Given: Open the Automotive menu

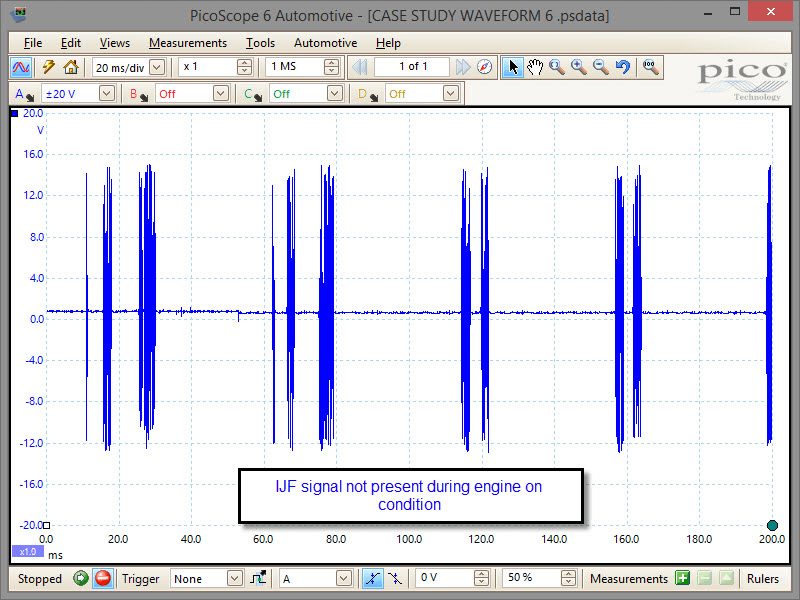Looking at the screenshot, I should (x=326, y=43).
